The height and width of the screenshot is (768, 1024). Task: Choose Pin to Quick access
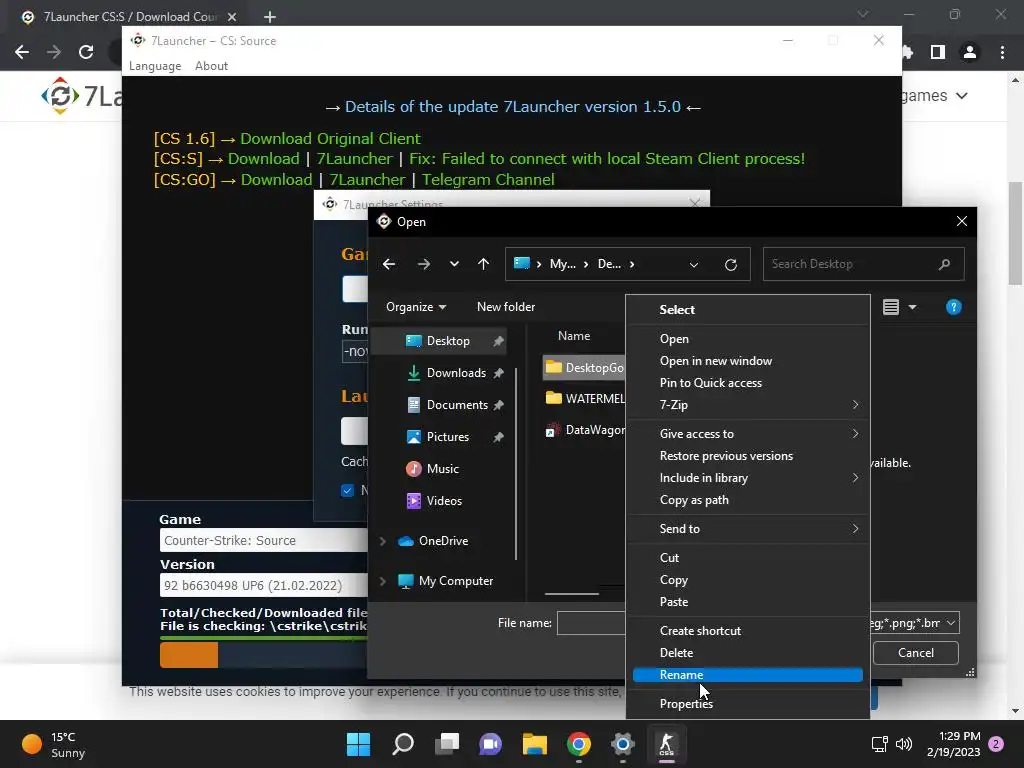coord(748,383)
